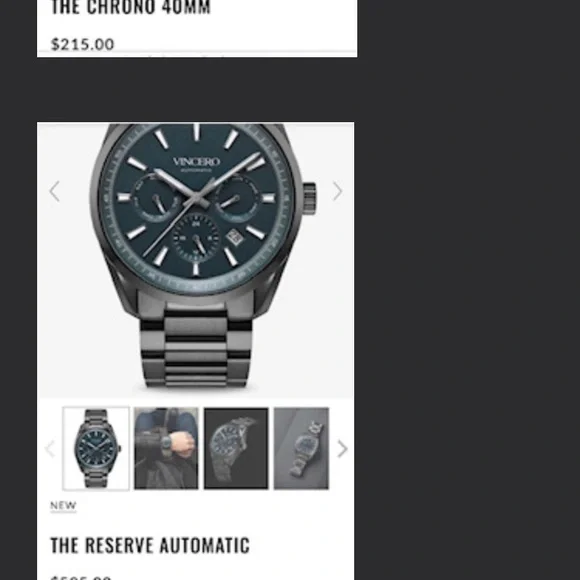Screen dimensions: 580x580
Task: Go to previous thumbnails in the carousel
Action: 50,449
